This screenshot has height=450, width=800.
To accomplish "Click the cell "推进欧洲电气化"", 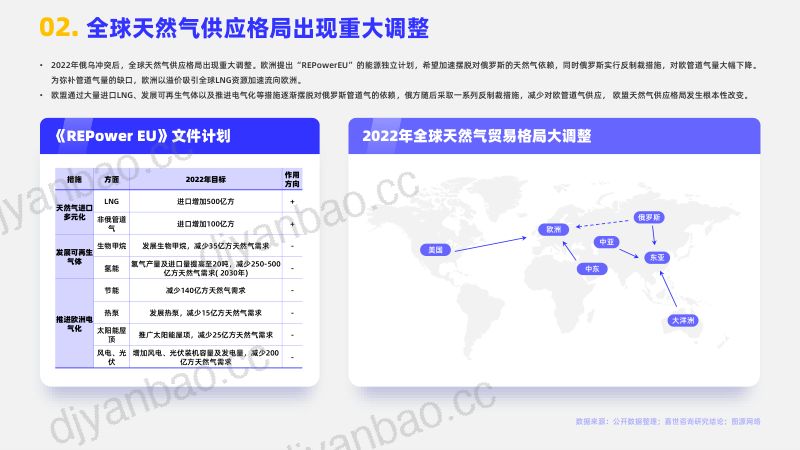I will point(74,323).
